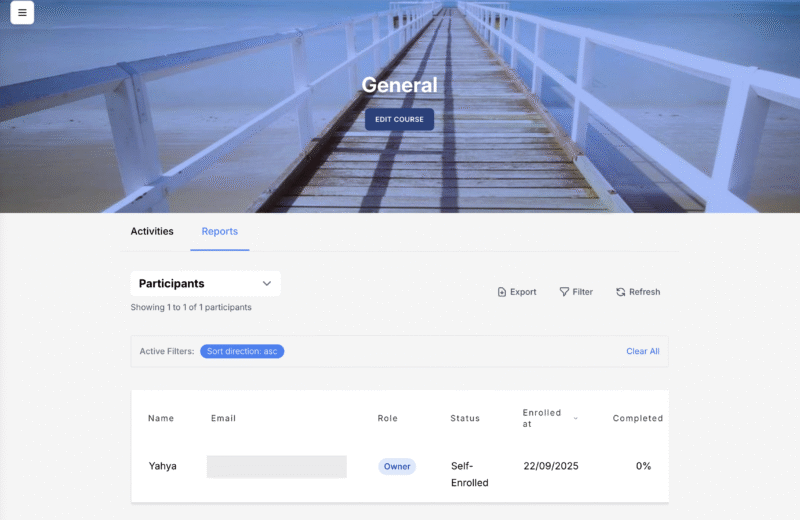The height and width of the screenshot is (520, 800).
Task: Click the Sort direction: asc filter chip
Action: (x=242, y=351)
